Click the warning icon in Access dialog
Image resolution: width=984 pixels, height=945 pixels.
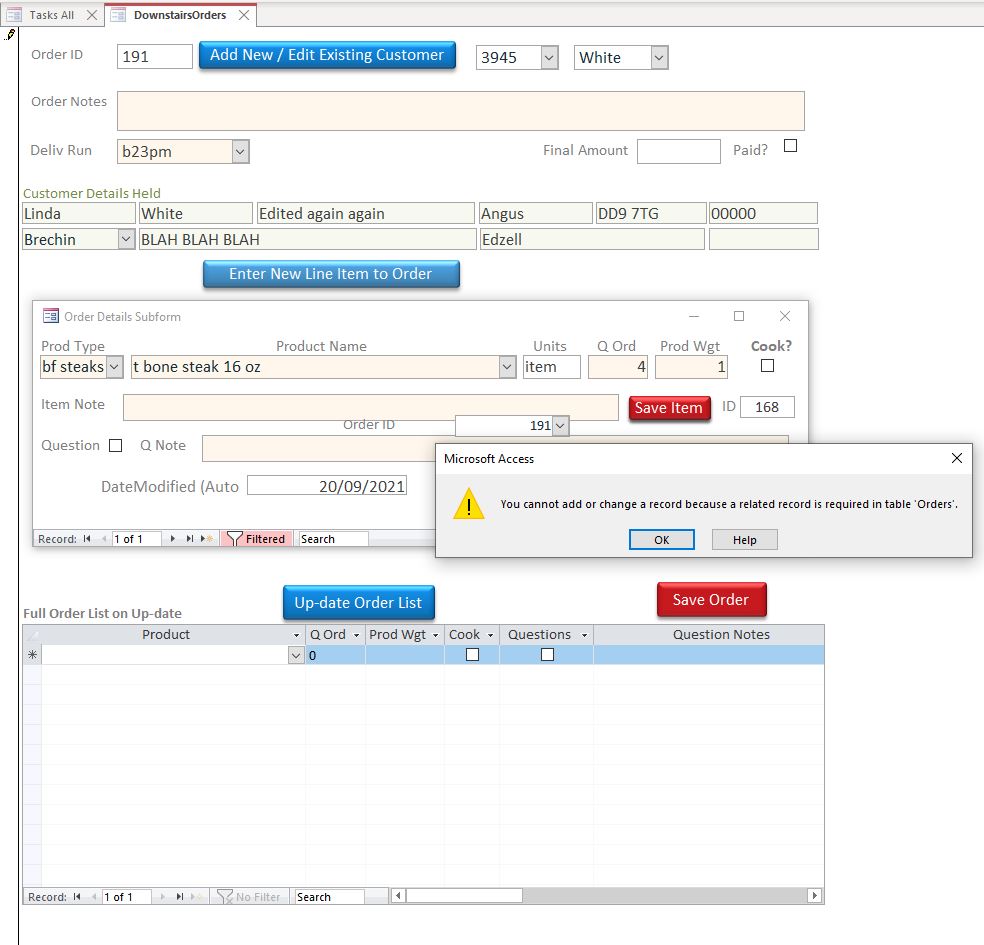pyautogui.click(x=469, y=504)
